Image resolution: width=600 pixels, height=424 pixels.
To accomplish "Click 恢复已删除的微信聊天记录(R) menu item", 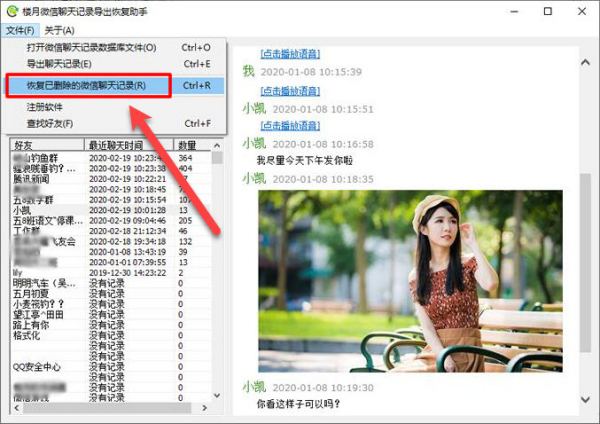I will pyautogui.click(x=86, y=86).
